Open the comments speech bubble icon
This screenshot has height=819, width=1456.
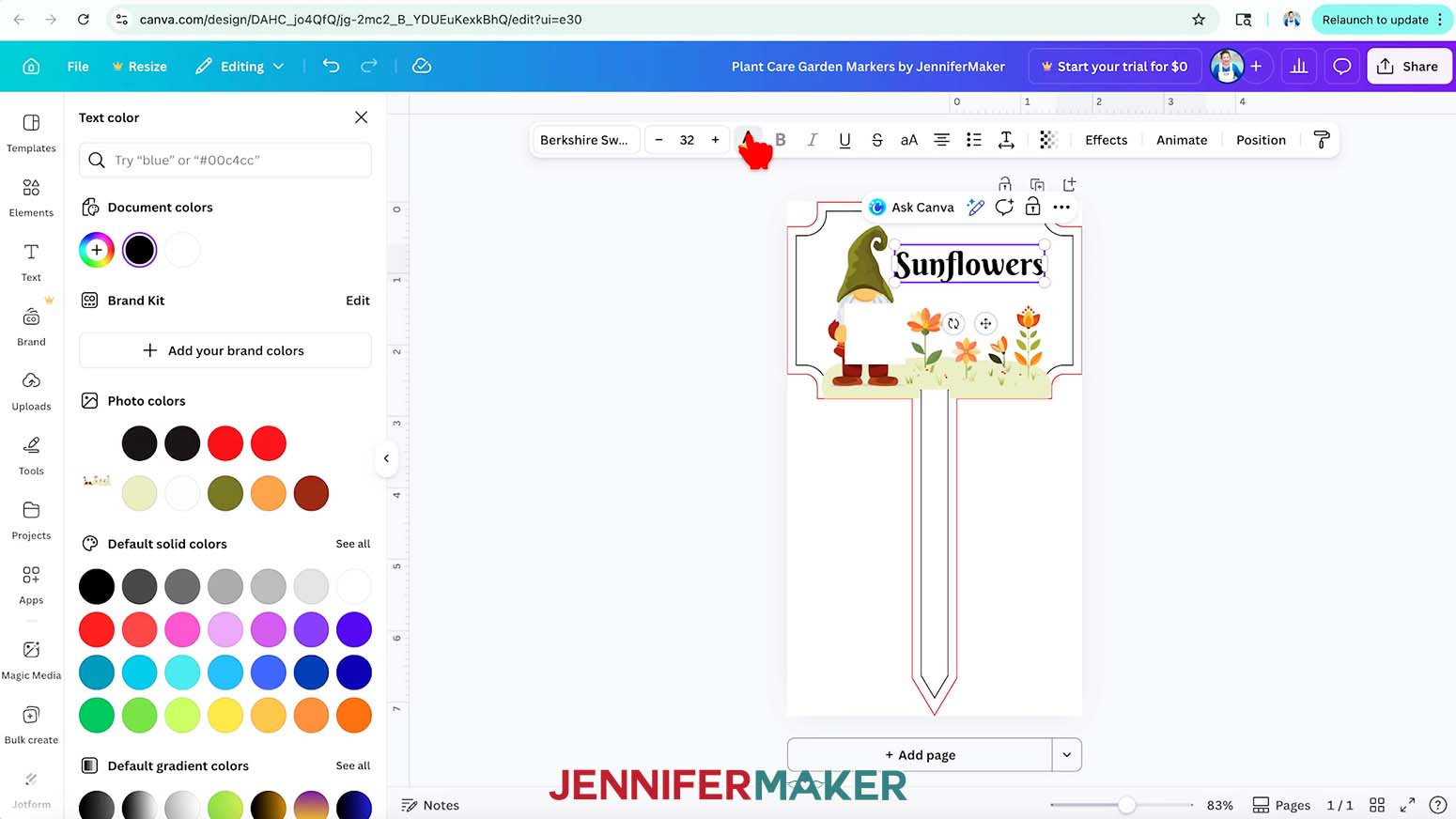point(1342,66)
